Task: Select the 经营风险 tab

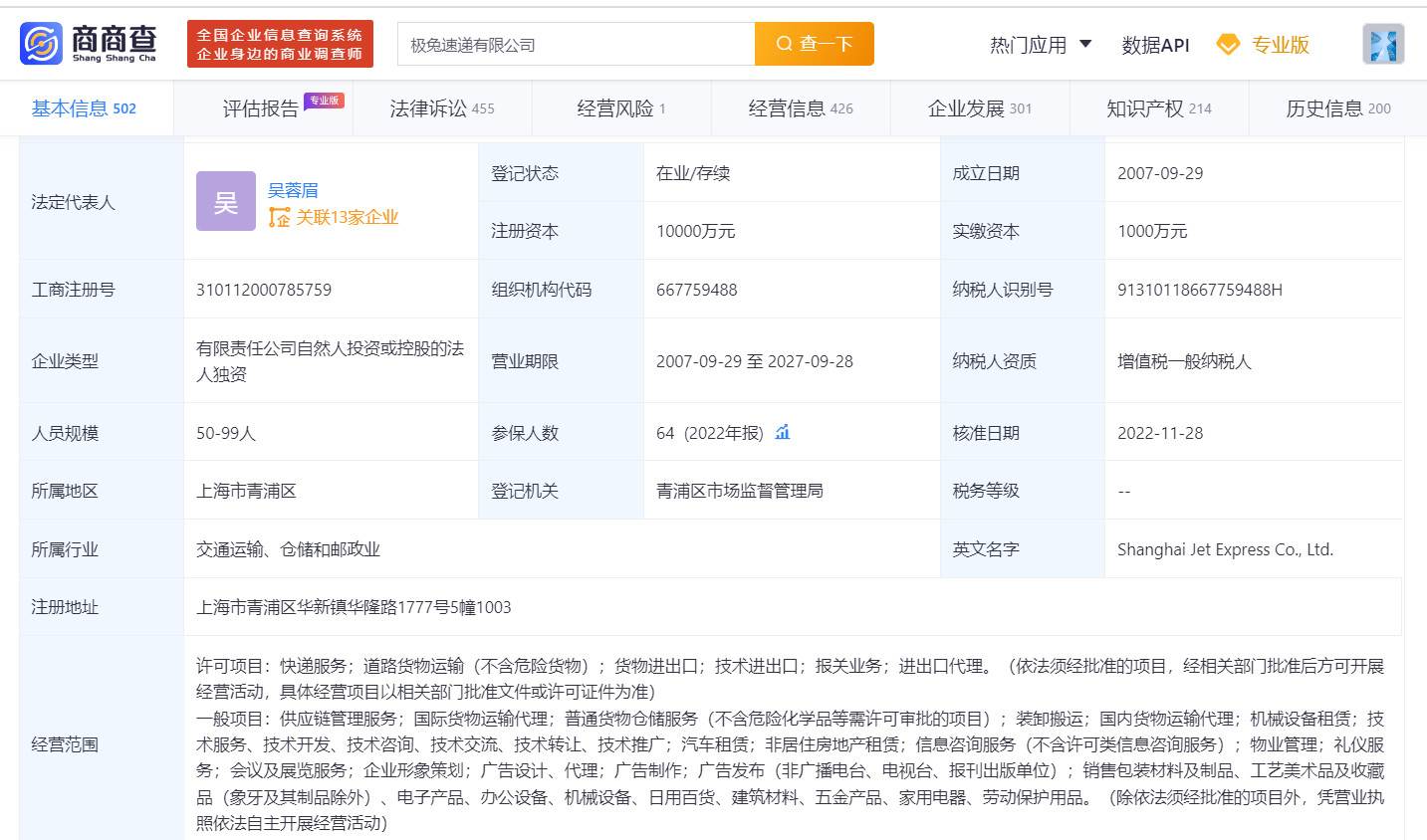Action: coord(620,108)
